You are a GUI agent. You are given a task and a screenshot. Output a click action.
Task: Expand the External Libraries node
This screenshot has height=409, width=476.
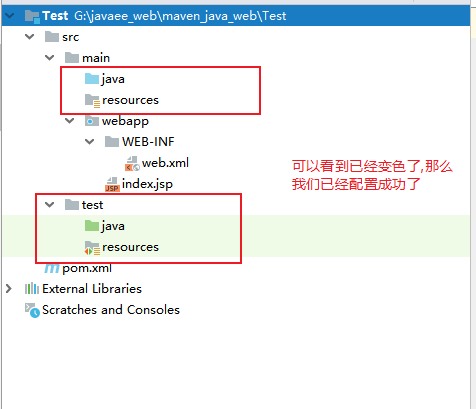9,289
